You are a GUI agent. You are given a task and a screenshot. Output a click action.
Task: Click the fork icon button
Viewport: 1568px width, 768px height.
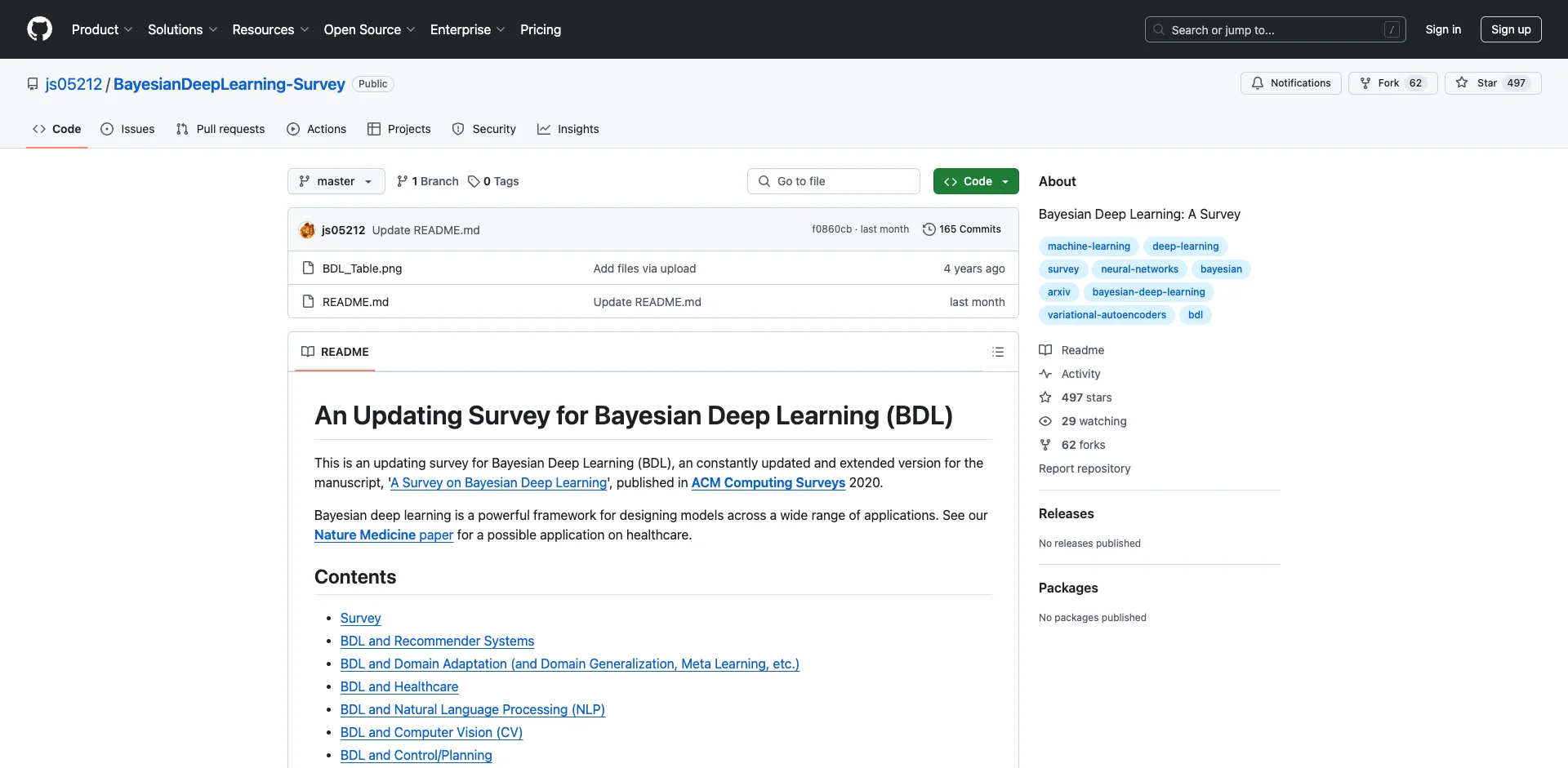coord(1365,83)
